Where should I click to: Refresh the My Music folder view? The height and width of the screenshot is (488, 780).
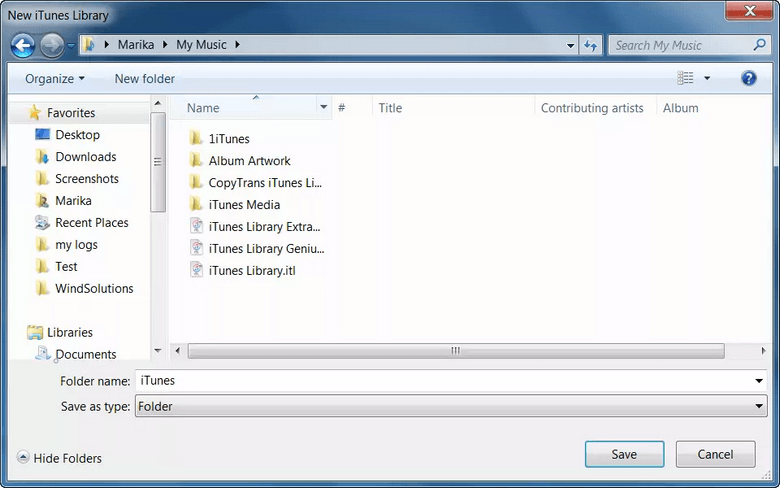[x=590, y=45]
